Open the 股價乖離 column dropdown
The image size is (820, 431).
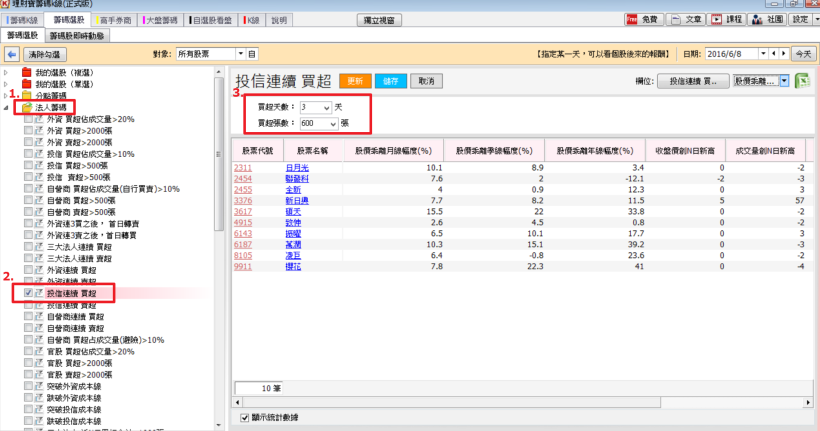pos(784,81)
